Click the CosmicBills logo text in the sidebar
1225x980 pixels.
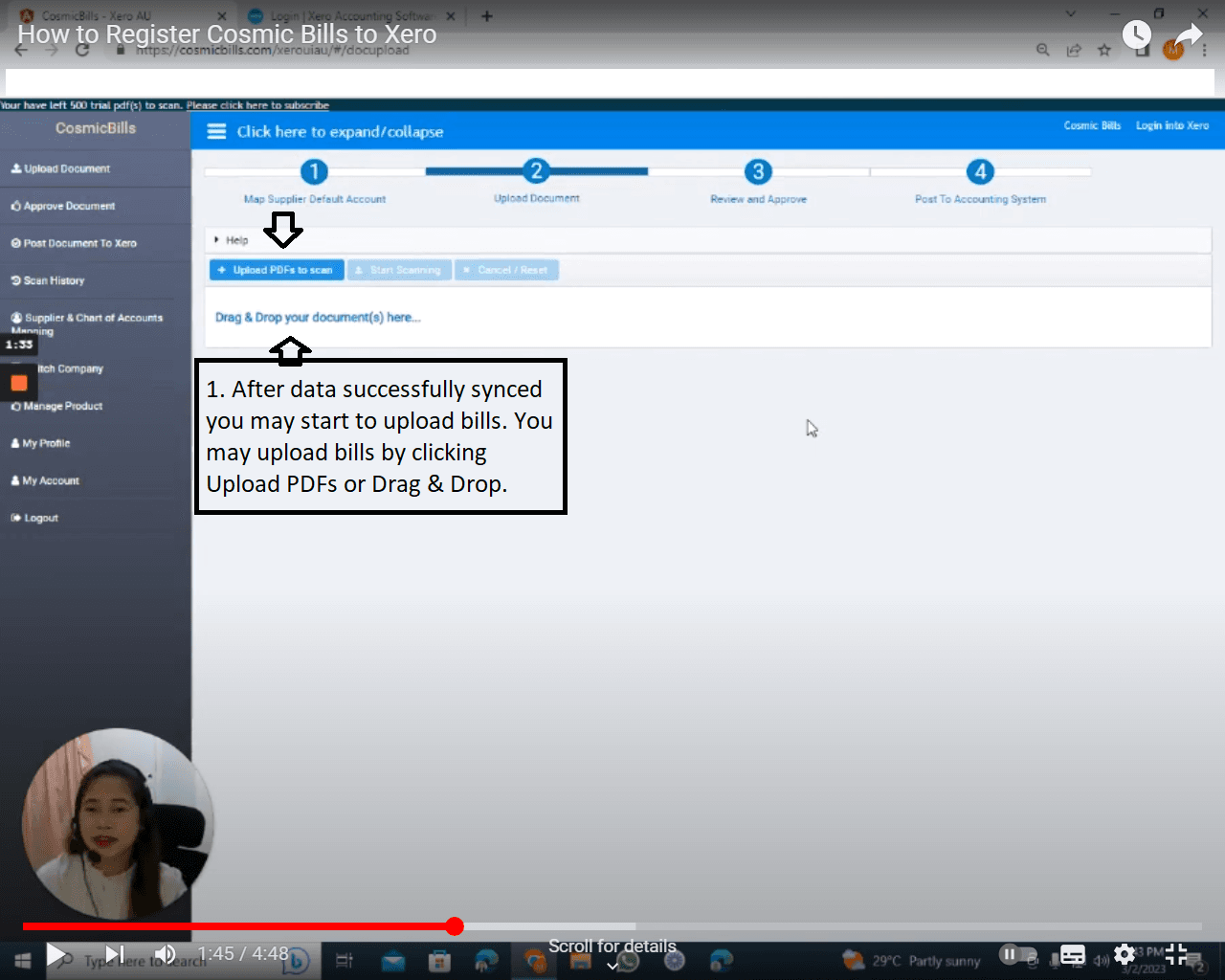coord(96,128)
